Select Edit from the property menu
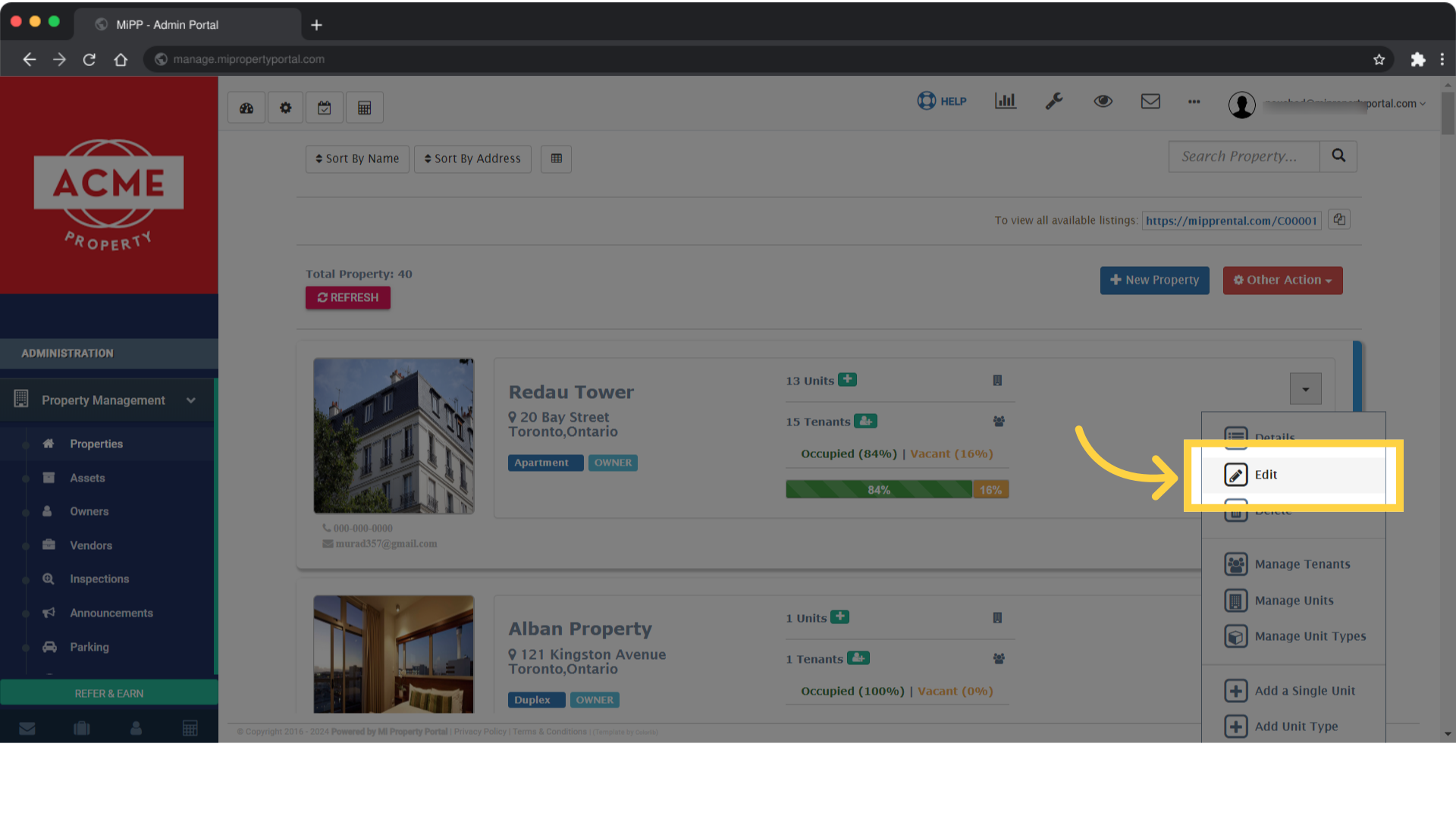This screenshot has width=1456, height=819. 1294,475
